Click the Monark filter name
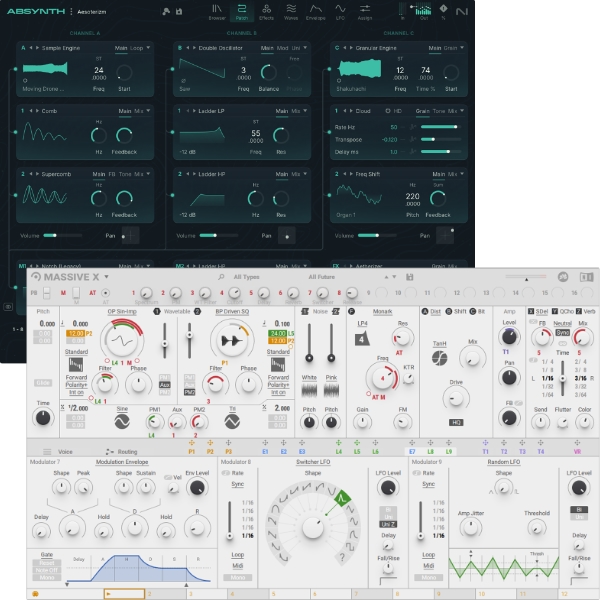 coord(382,311)
